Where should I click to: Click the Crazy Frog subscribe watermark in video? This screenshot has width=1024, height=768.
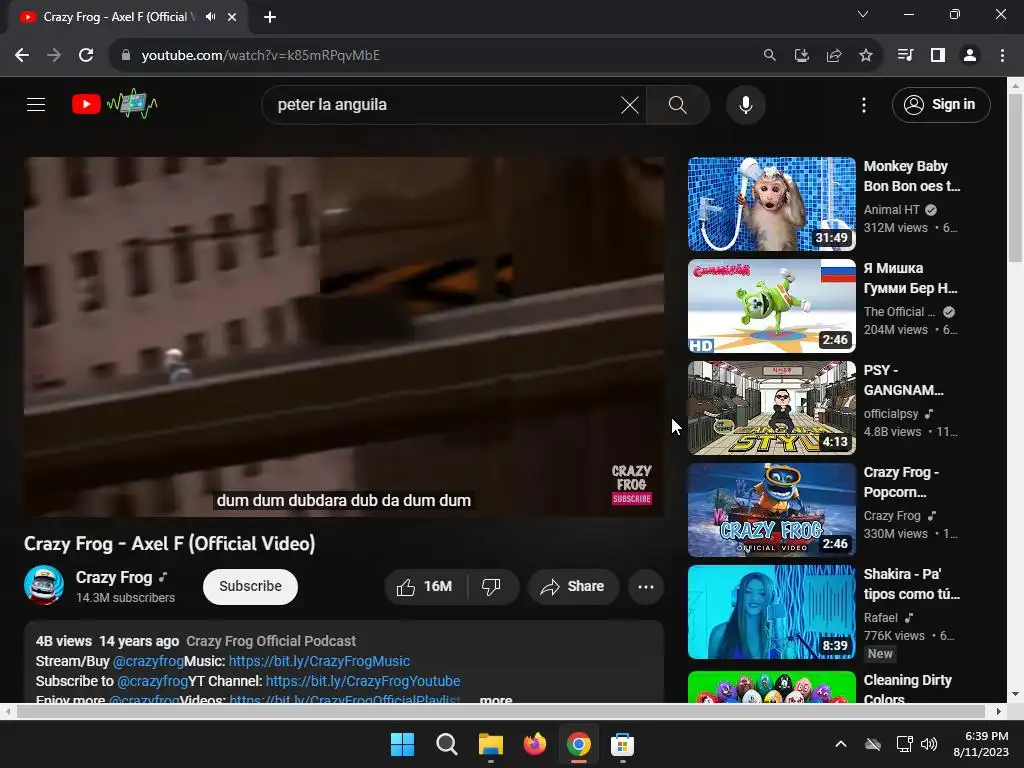click(632, 485)
